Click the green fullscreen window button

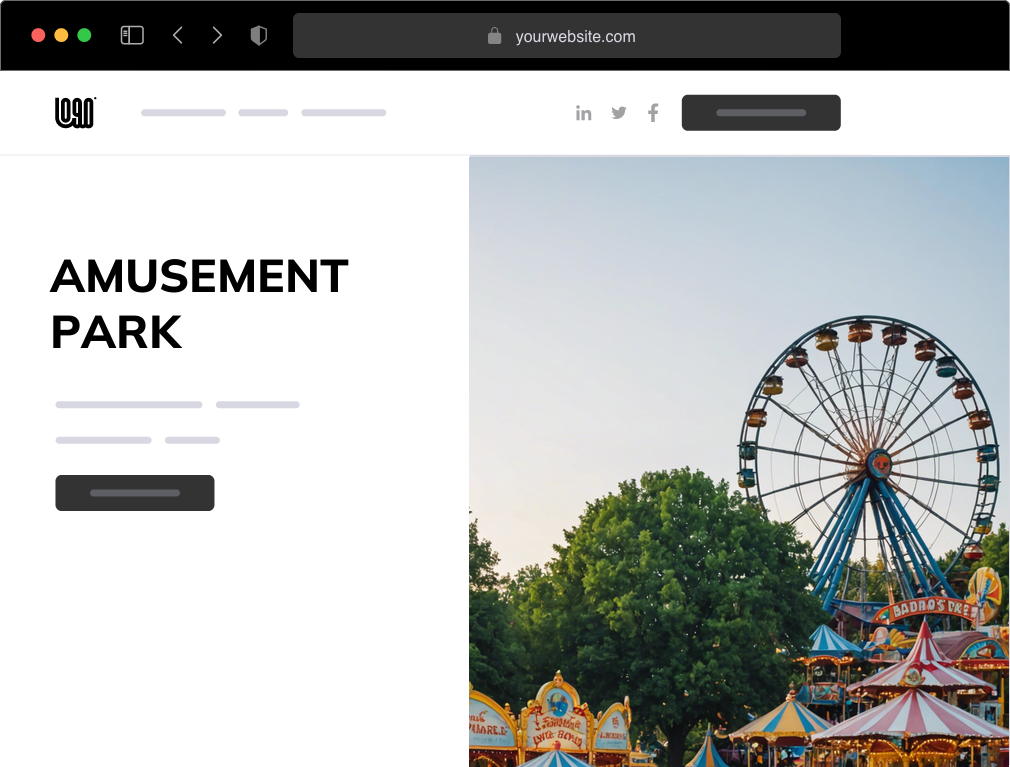[x=84, y=36]
